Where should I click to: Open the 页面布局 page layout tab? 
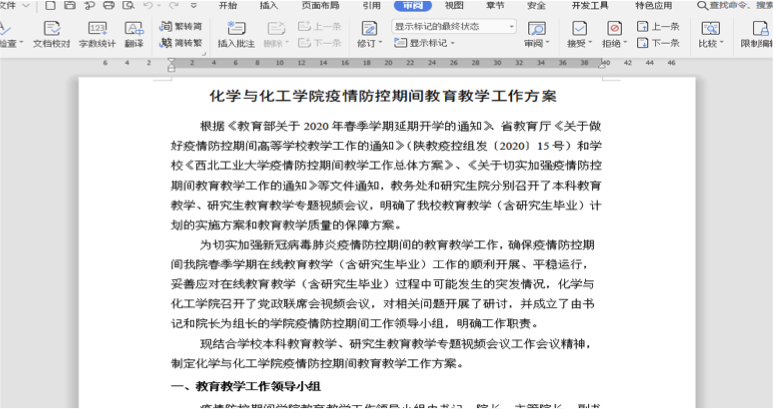(x=320, y=5)
